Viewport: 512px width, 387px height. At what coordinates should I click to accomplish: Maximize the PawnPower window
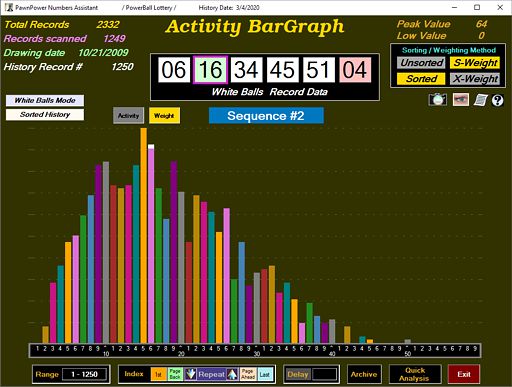click(477, 7)
